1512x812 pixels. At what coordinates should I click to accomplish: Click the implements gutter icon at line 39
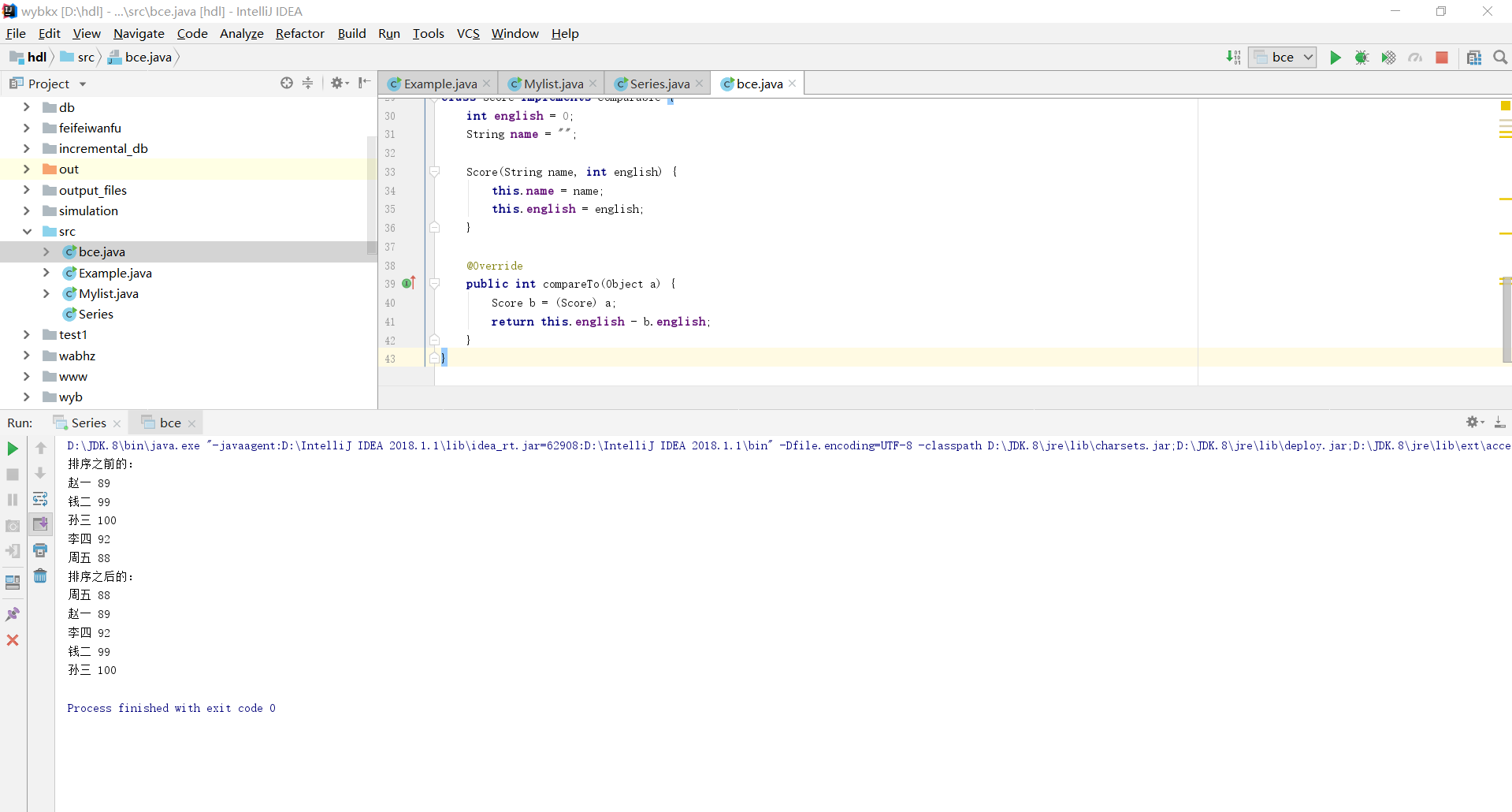click(409, 283)
